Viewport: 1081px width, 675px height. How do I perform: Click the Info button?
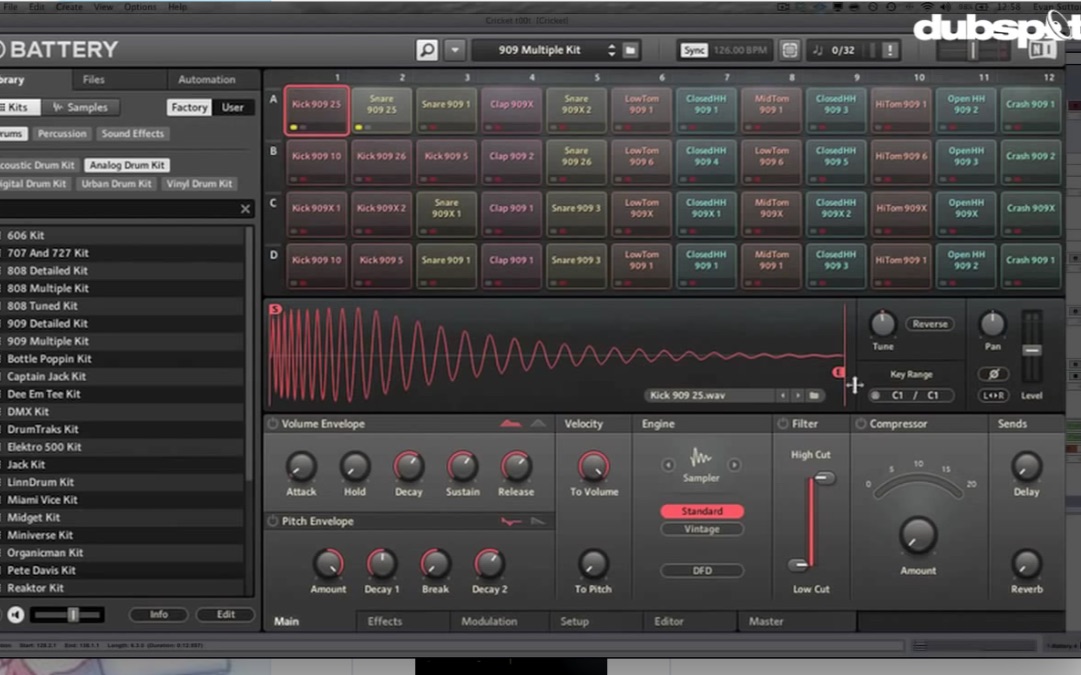click(159, 614)
